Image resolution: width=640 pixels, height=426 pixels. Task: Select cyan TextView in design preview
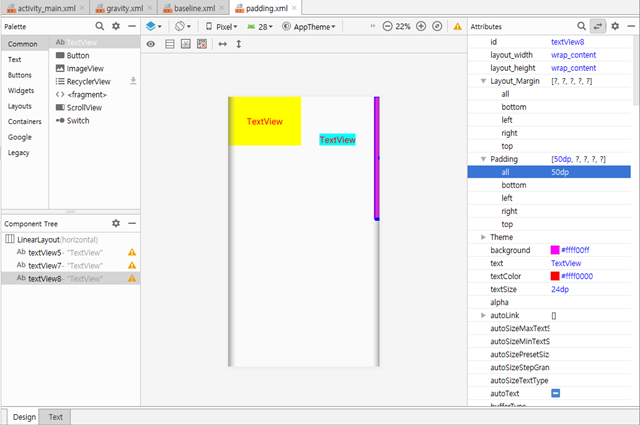pos(337,140)
